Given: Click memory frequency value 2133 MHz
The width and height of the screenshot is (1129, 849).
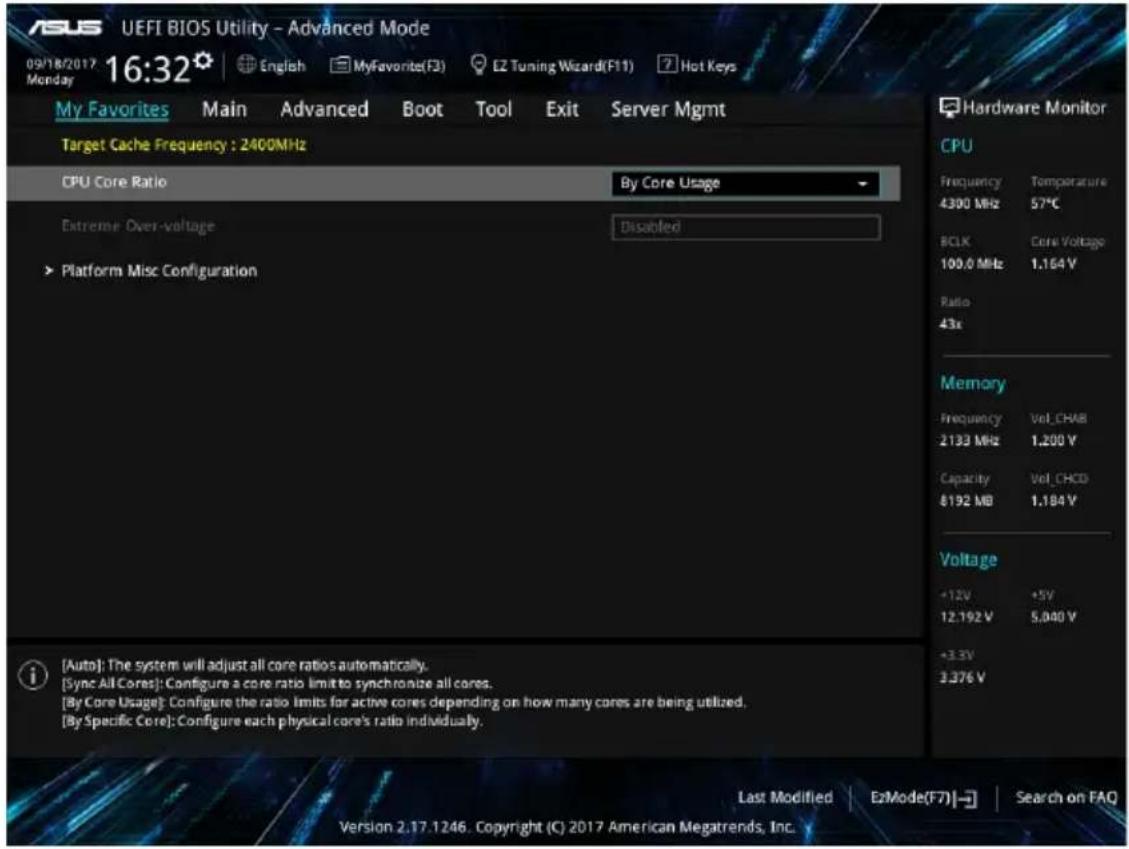Looking at the screenshot, I should pyautogui.click(x=969, y=441).
